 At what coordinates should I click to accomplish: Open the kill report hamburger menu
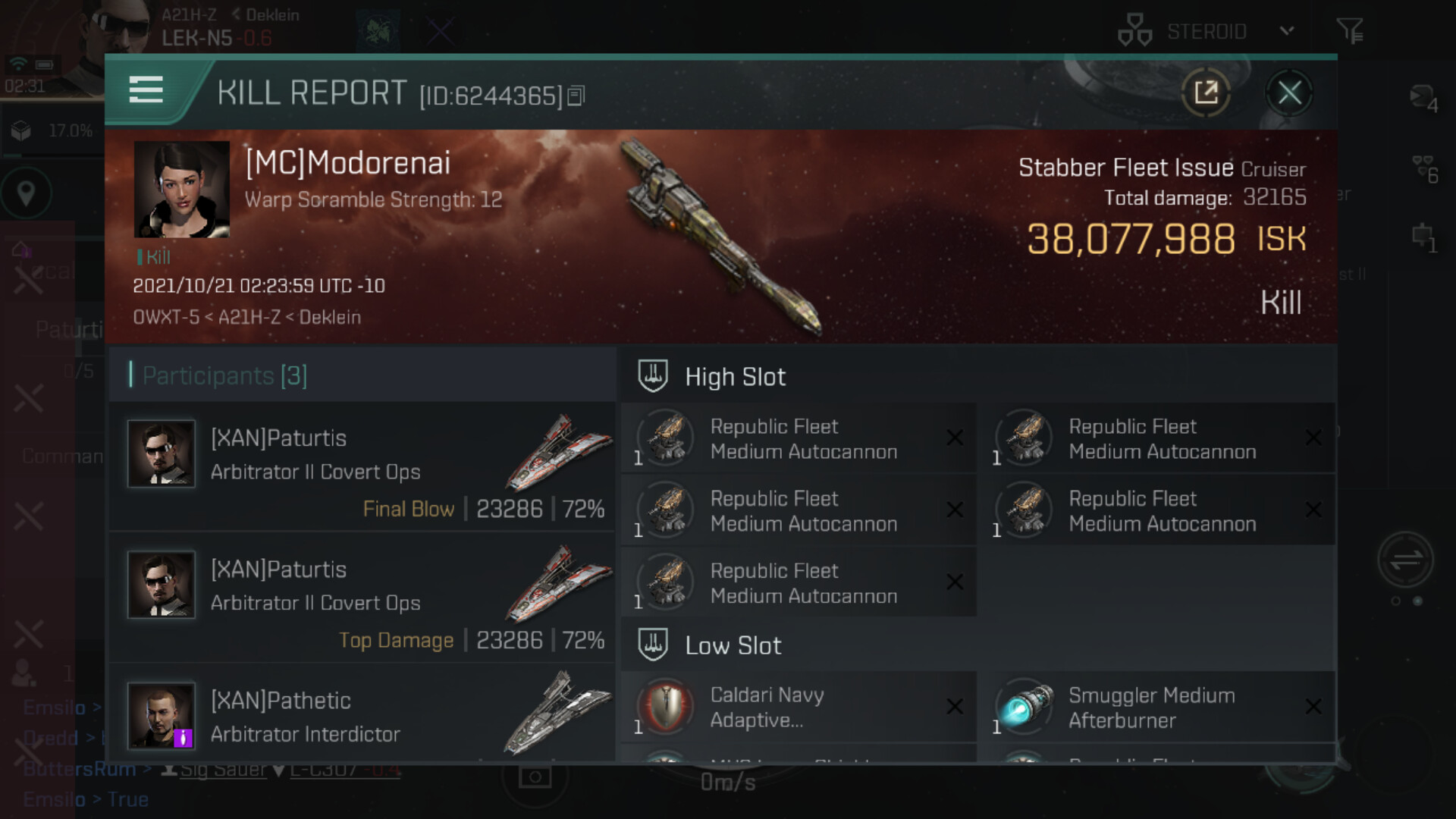pyautogui.click(x=146, y=89)
